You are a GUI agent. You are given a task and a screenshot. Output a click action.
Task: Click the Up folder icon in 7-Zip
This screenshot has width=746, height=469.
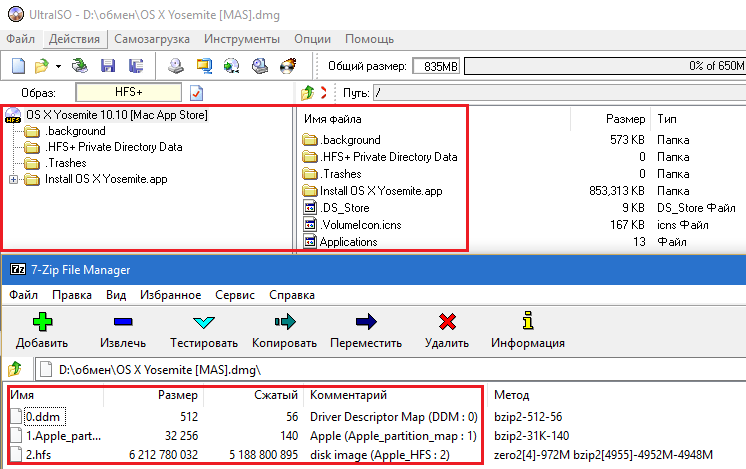tap(15, 370)
